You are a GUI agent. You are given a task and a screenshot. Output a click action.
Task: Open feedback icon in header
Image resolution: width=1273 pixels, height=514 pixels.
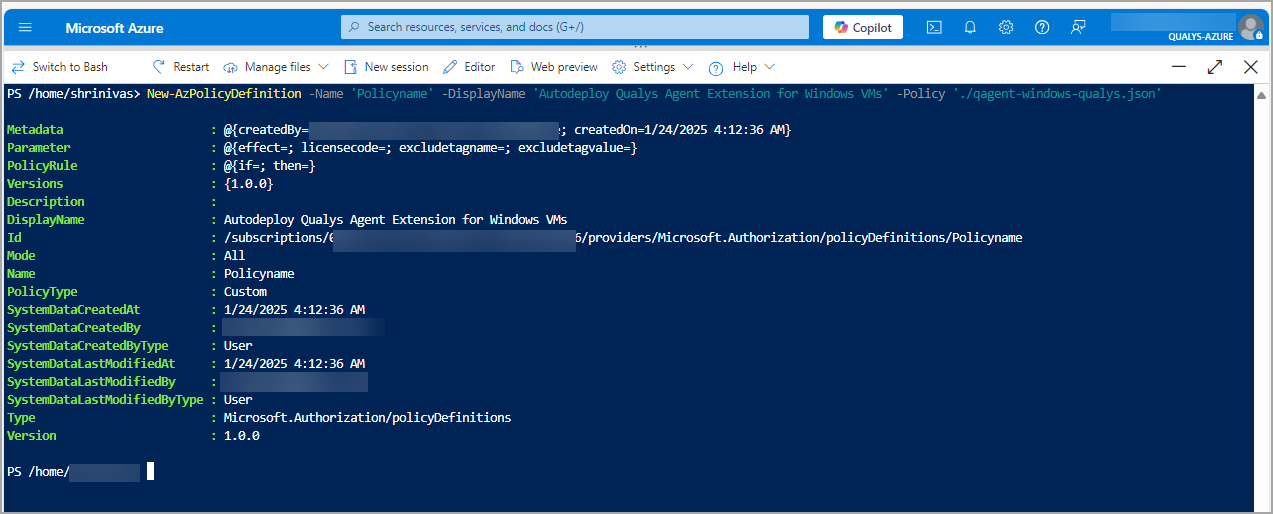coord(1078,27)
